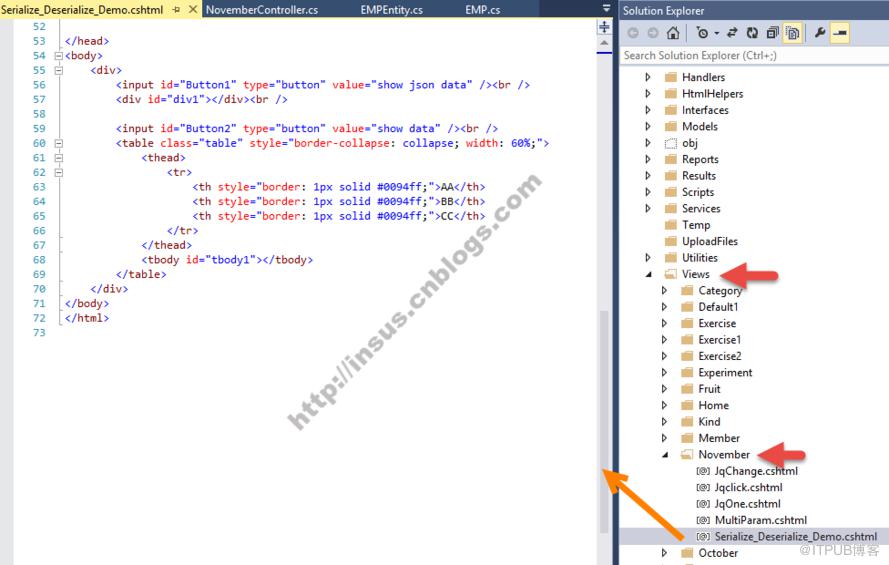Expand the Category views folder
This screenshot has height=565, width=889.
click(x=664, y=291)
